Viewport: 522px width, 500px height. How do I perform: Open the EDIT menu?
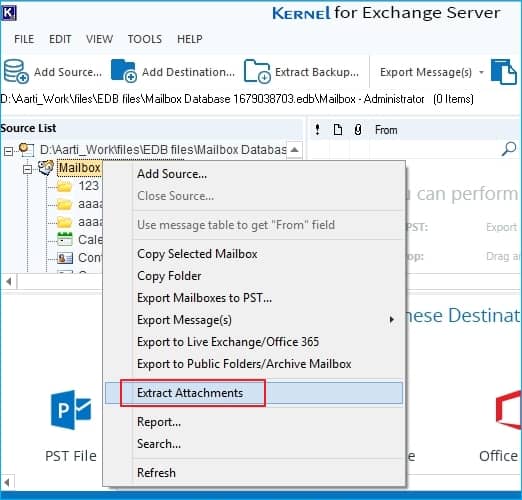coord(60,39)
